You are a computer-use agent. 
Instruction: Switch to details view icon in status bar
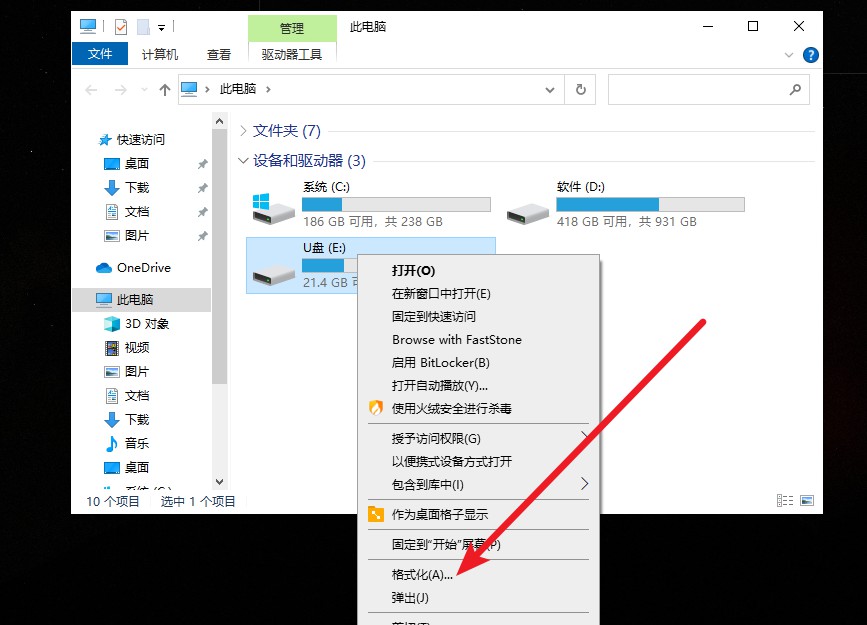[x=785, y=501]
